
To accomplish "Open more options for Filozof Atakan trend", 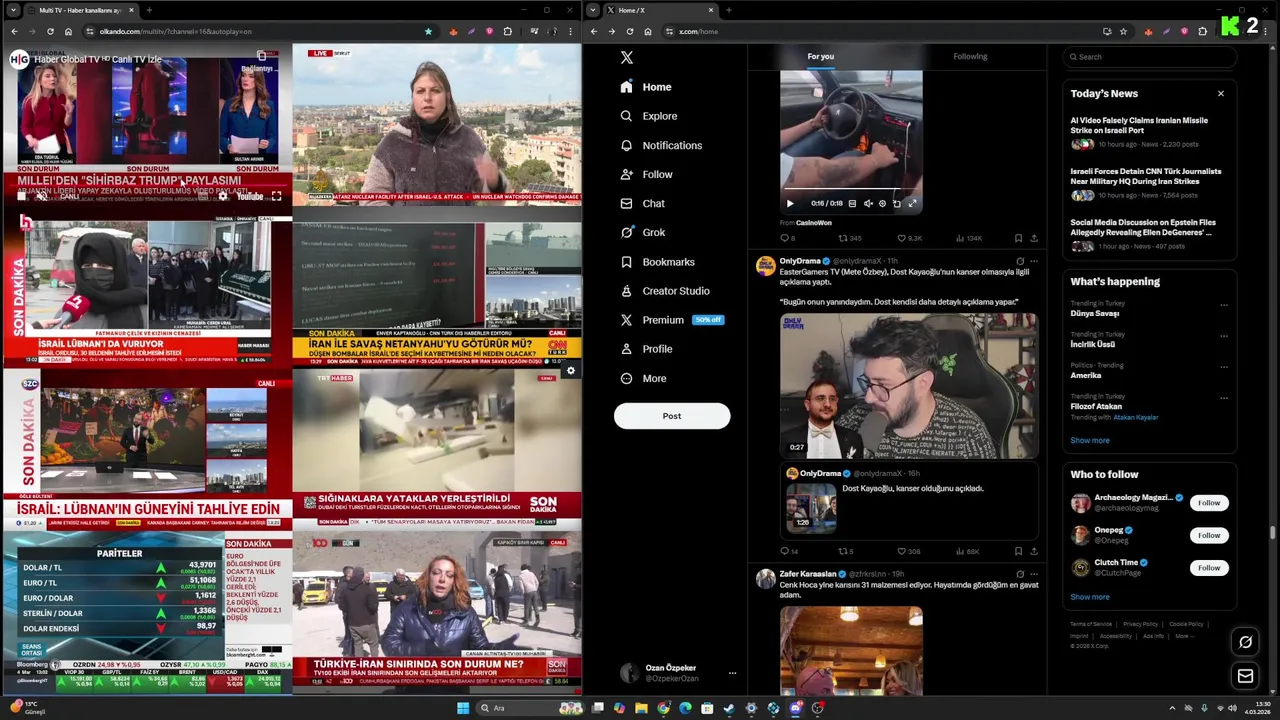I will pos(1224,398).
